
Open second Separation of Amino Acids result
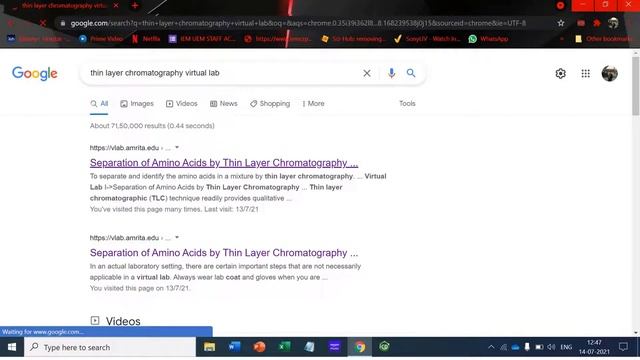224,253
